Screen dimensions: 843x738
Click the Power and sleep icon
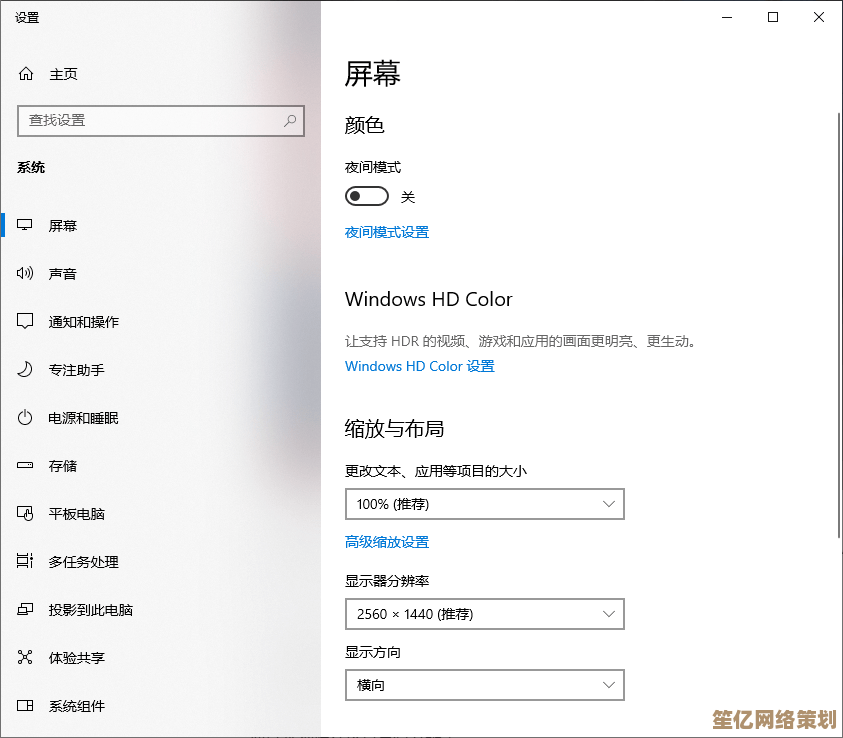click(x=26, y=418)
